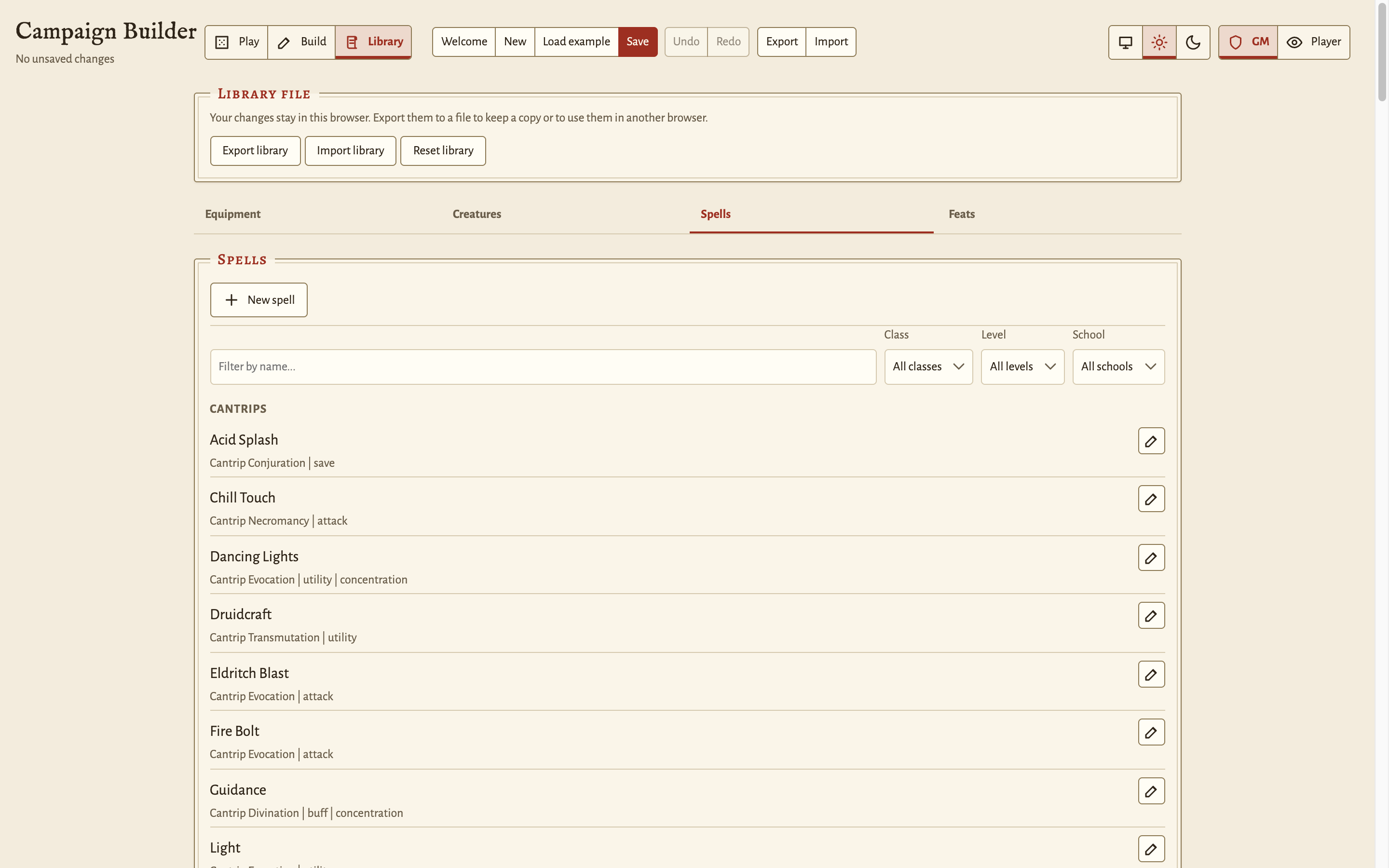Open the School filter dropdown
The width and height of the screenshot is (1389, 868).
(1118, 367)
